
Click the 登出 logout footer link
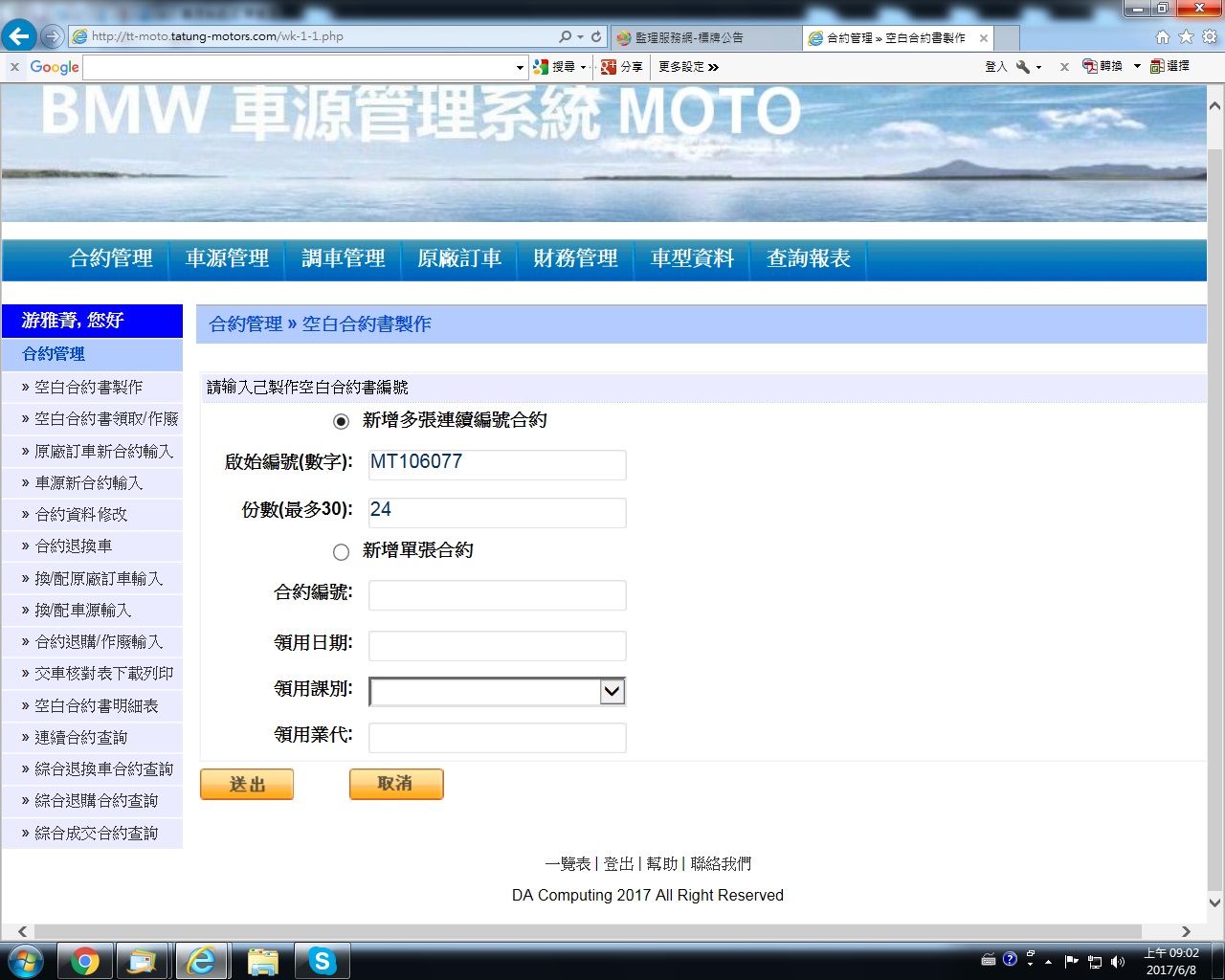coord(618,864)
